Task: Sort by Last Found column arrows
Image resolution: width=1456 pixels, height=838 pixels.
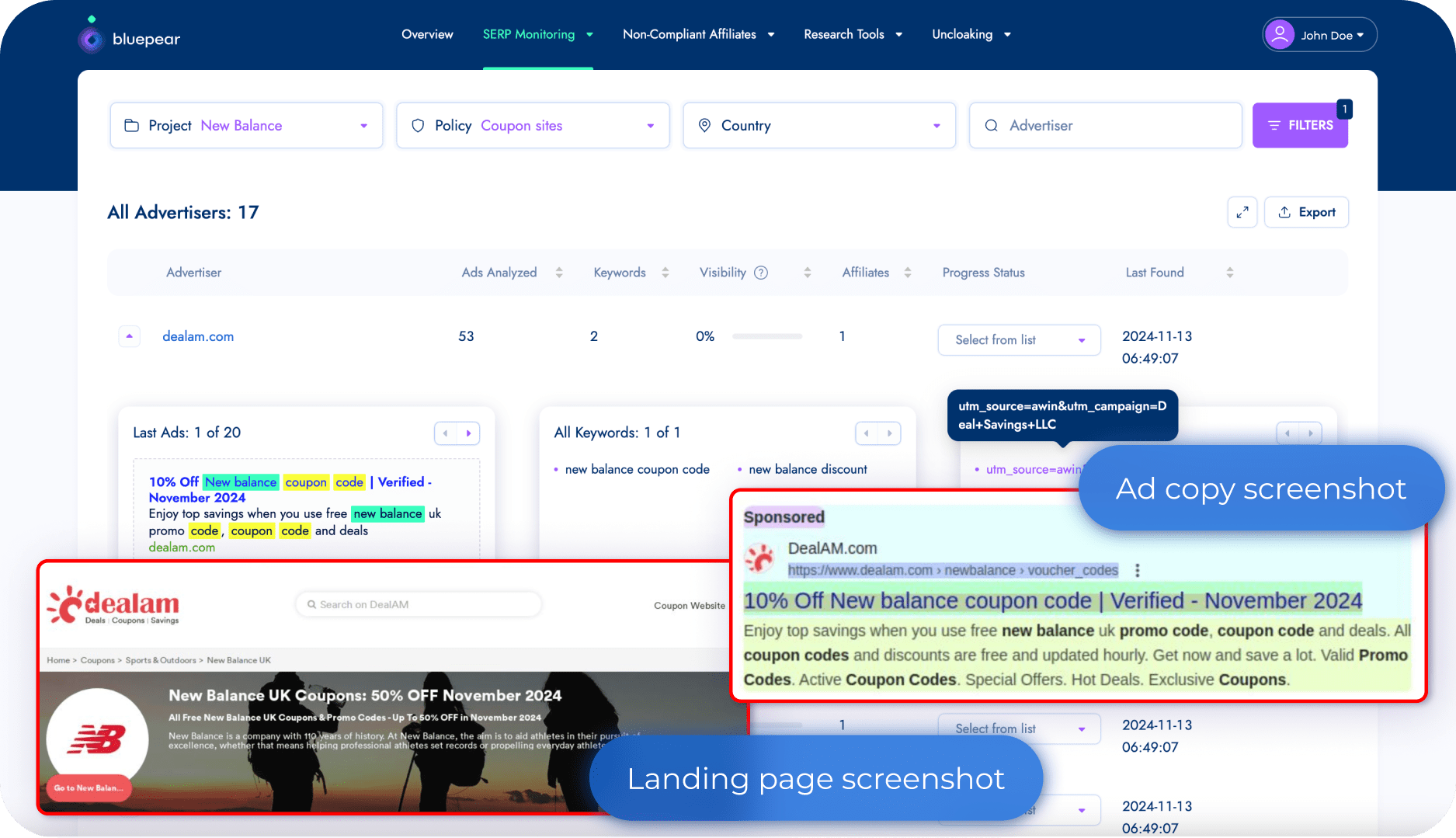Action: tap(1230, 273)
